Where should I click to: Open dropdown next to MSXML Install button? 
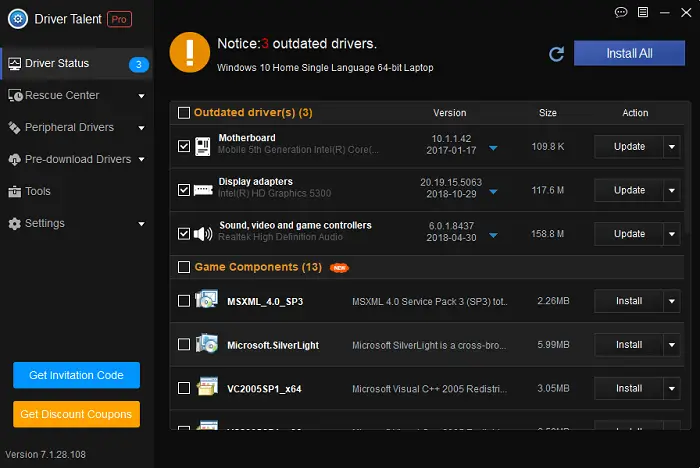671,301
